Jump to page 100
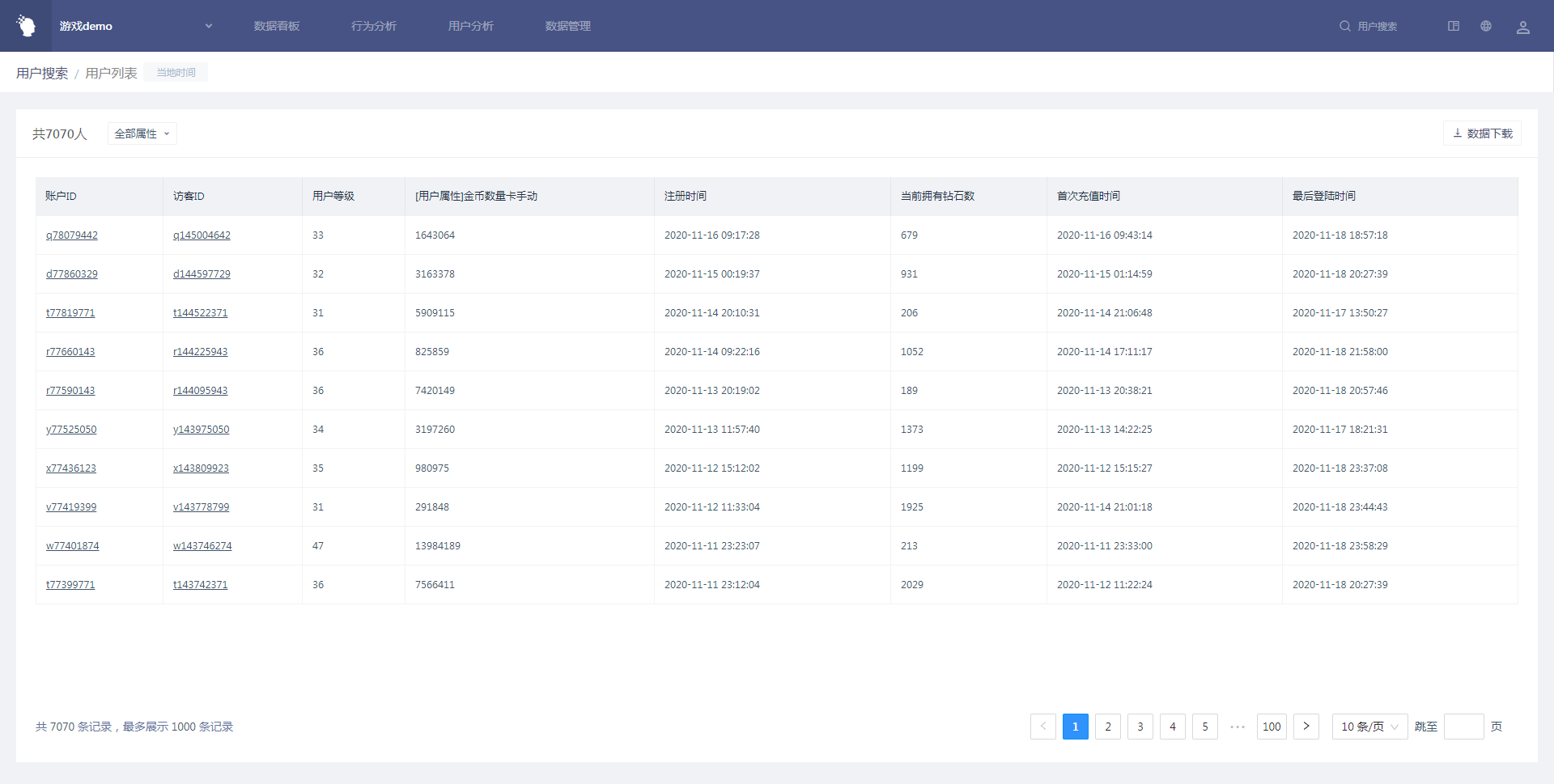The width and height of the screenshot is (1554, 784). (x=1271, y=727)
